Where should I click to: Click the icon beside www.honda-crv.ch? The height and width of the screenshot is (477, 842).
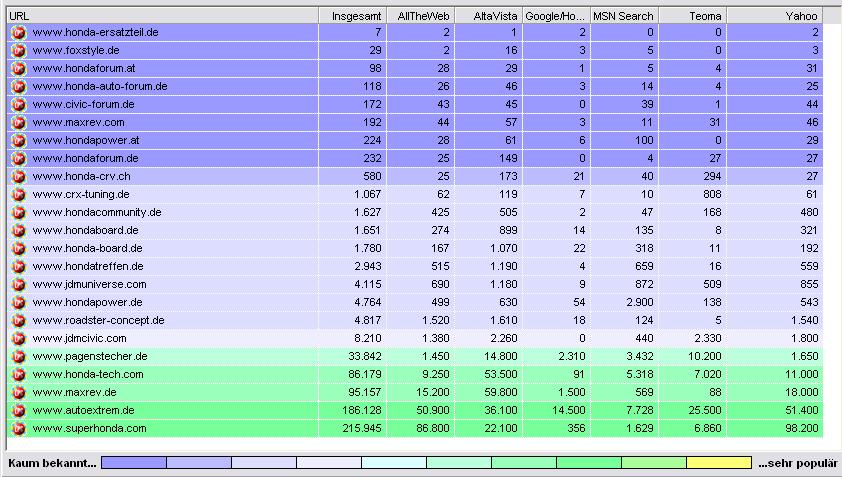pyautogui.click(x=17, y=177)
